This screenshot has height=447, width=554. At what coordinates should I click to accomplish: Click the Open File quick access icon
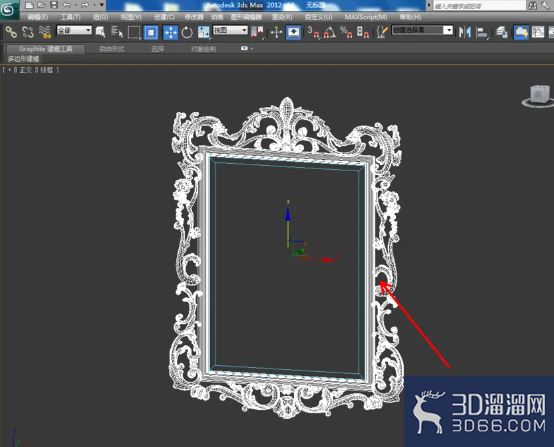(x=41, y=5)
